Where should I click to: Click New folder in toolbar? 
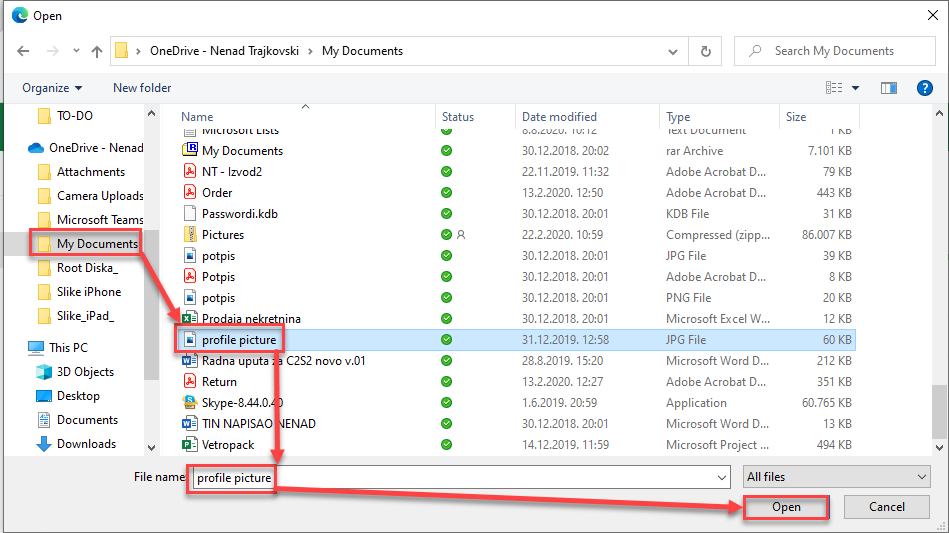142,88
